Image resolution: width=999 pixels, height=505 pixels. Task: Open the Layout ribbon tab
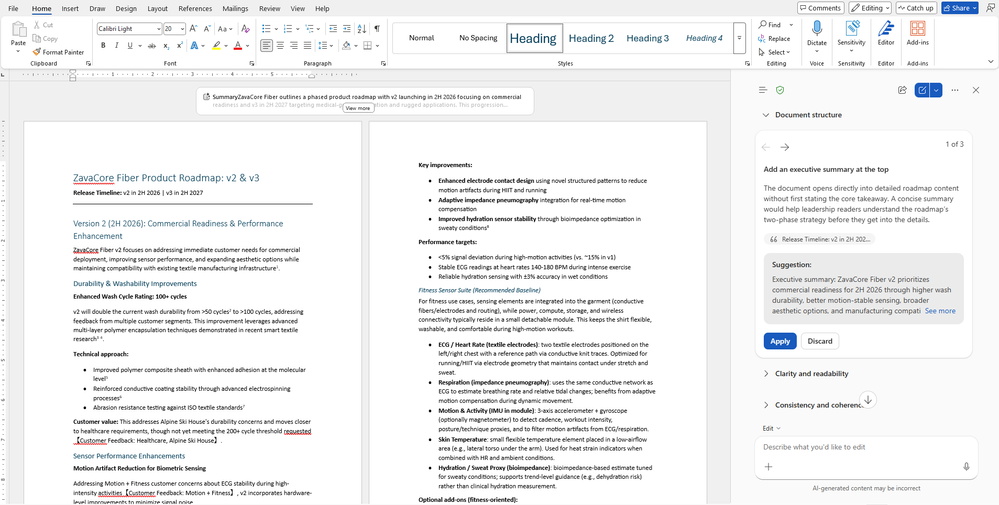157,8
